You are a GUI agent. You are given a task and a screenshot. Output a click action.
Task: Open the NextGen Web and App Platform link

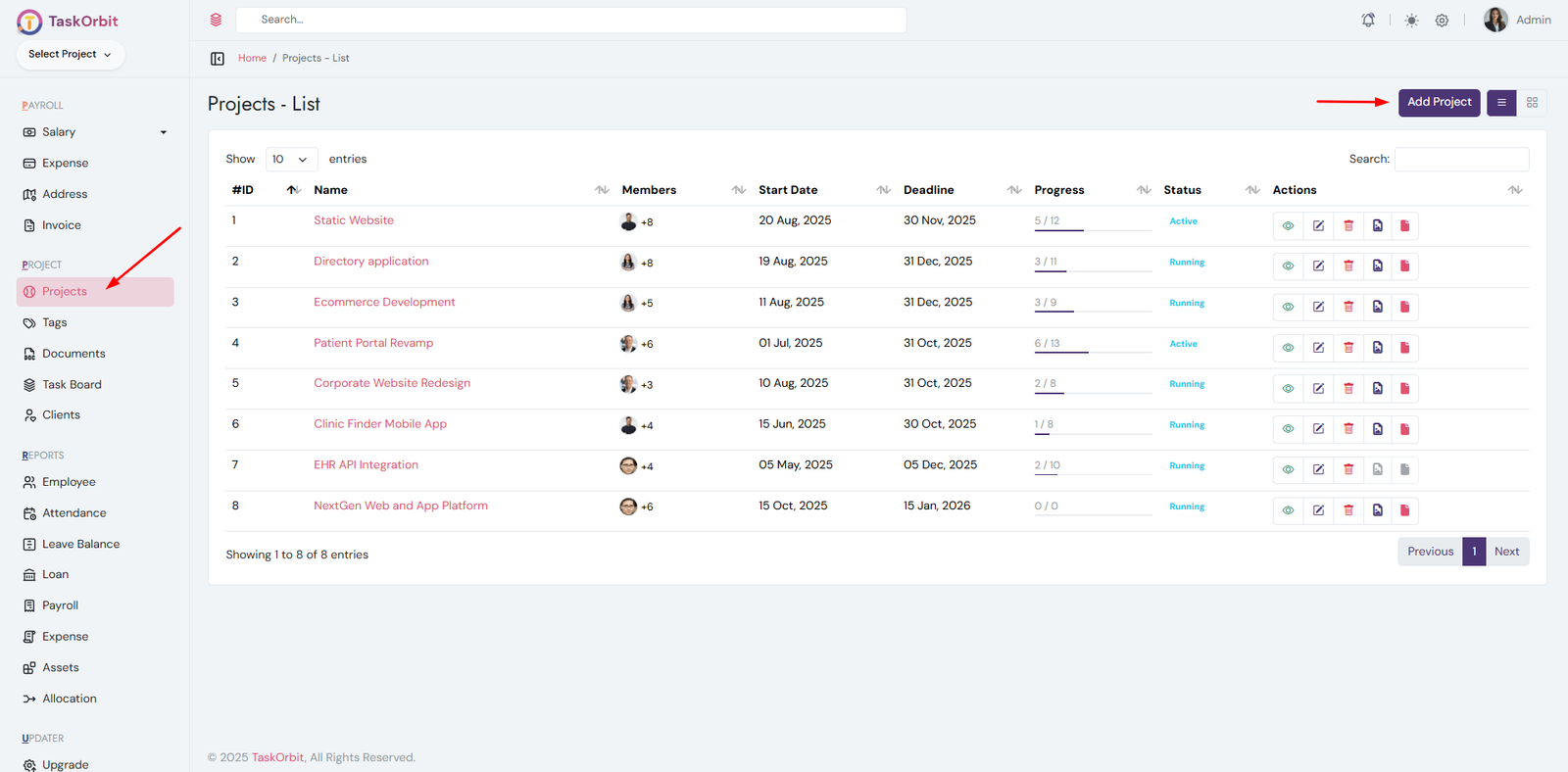[x=400, y=506]
